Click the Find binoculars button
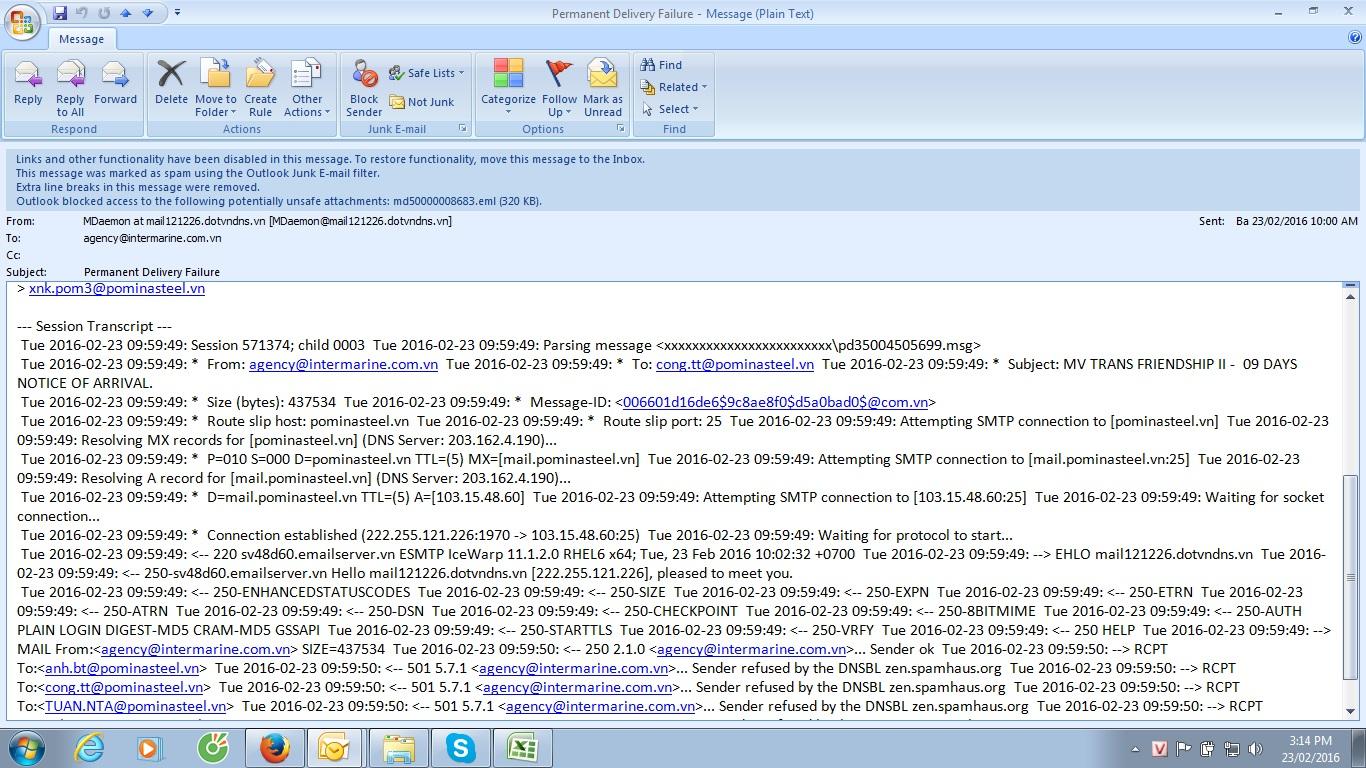1366x768 pixels. 662,65
